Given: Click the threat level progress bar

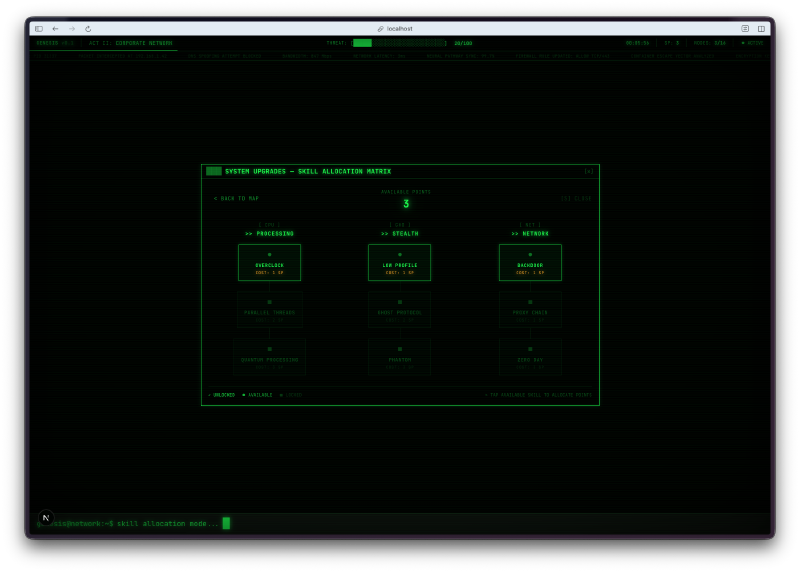Looking at the screenshot, I should click(x=400, y=43).
